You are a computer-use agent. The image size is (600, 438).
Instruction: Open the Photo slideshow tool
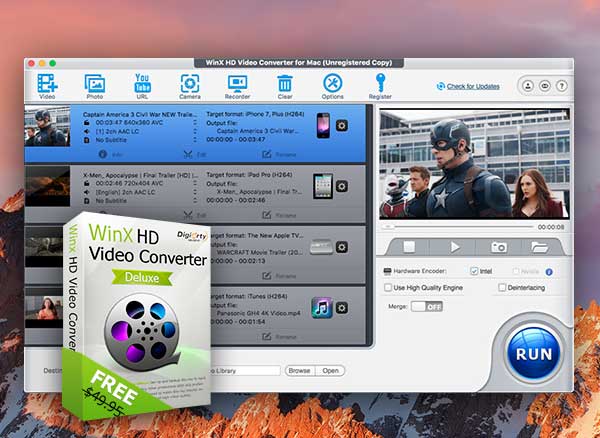coord(95,86)
